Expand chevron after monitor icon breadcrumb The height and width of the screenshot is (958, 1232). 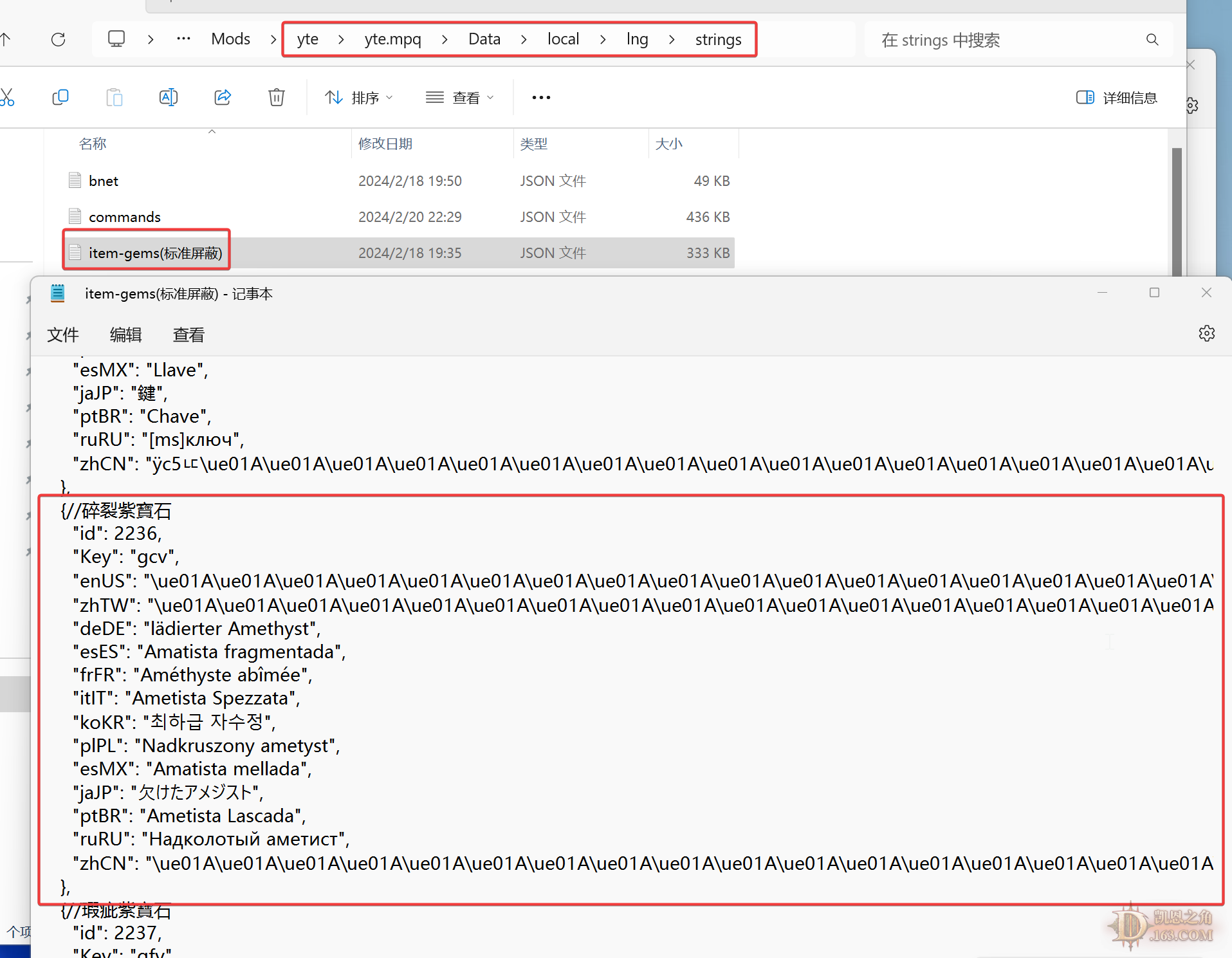point(151,39)
